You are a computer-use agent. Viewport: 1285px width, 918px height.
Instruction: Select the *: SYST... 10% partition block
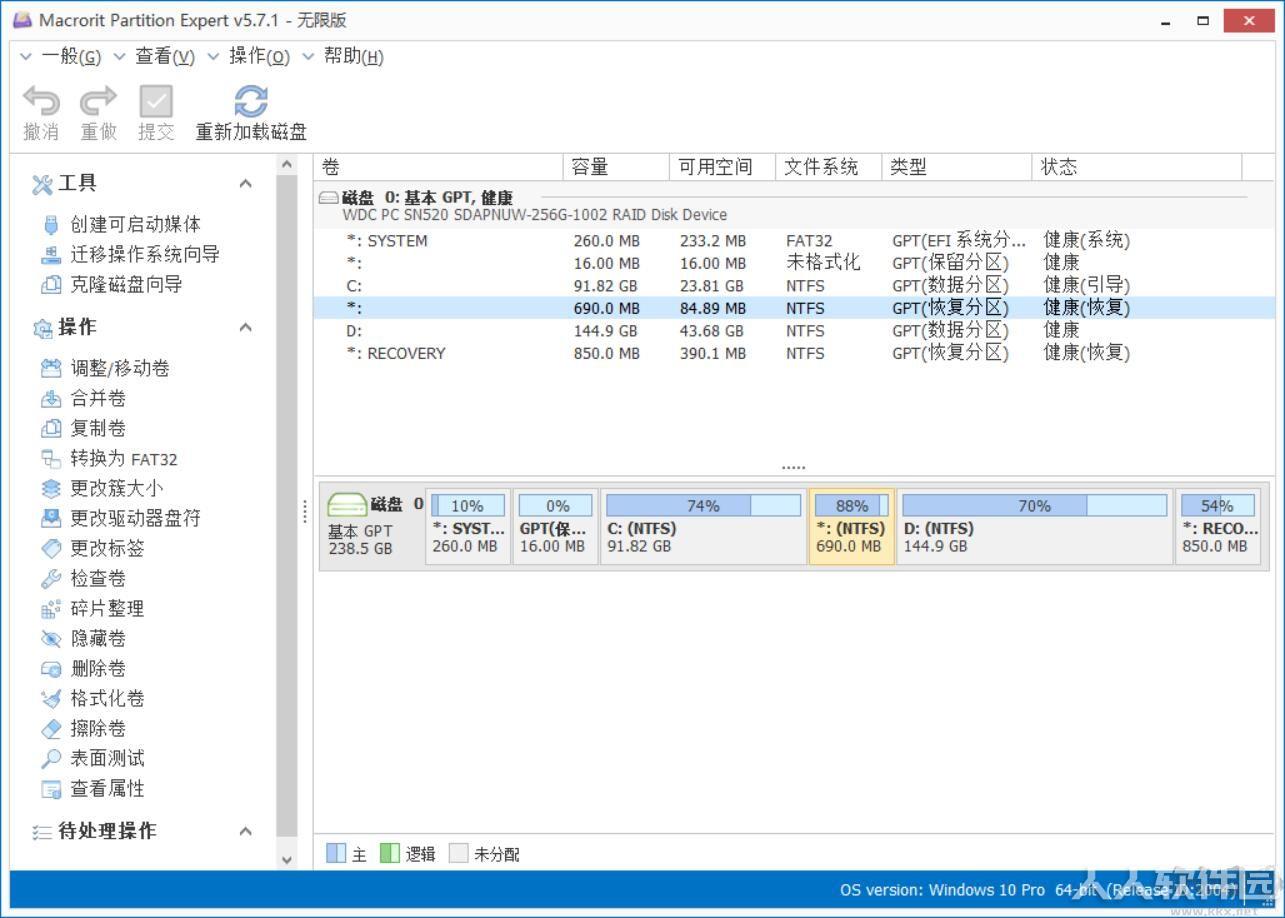point(468,527)
